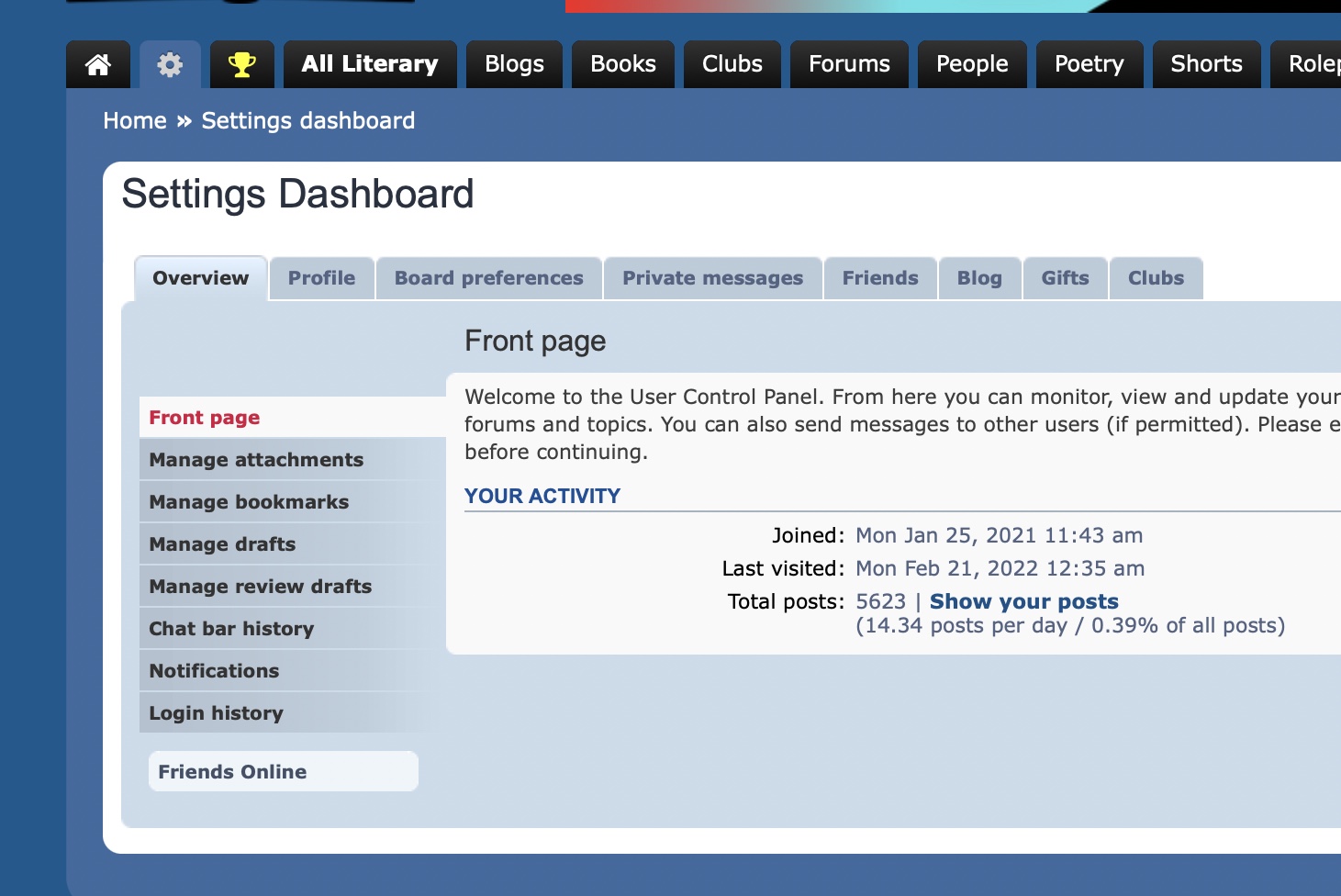Select the All Literary menu item

(370, 64)
